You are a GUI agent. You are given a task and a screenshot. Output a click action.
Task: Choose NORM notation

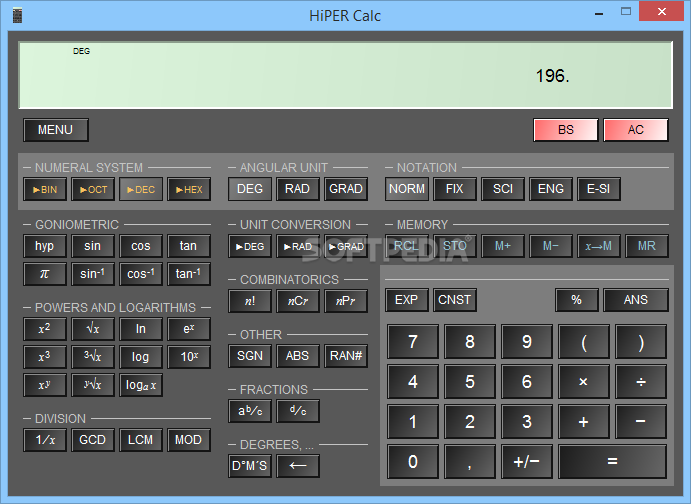(407, 189)
